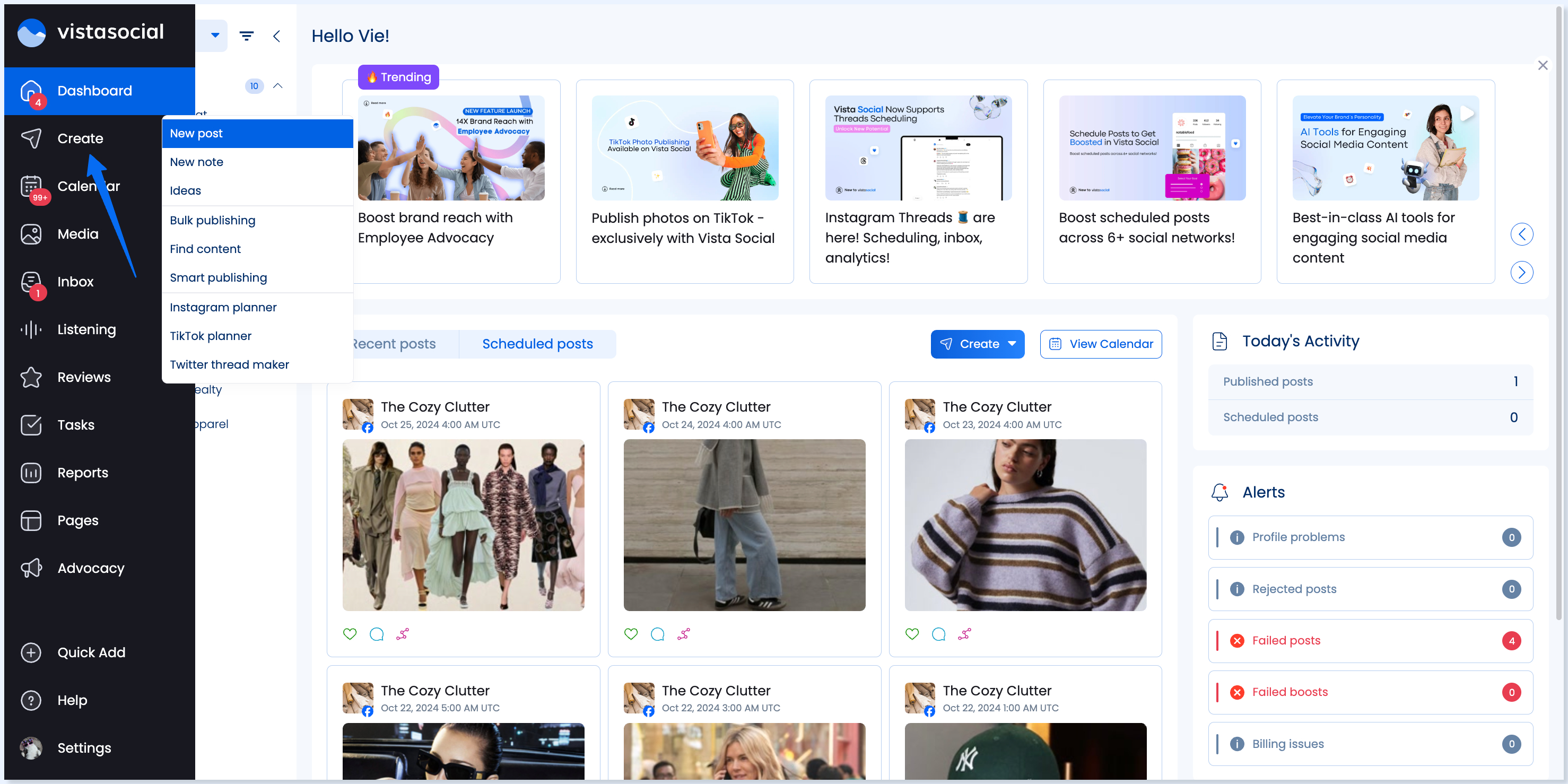Open Instagram planner from menu
The image size is (1568, 784).
[x=257, y=307]
